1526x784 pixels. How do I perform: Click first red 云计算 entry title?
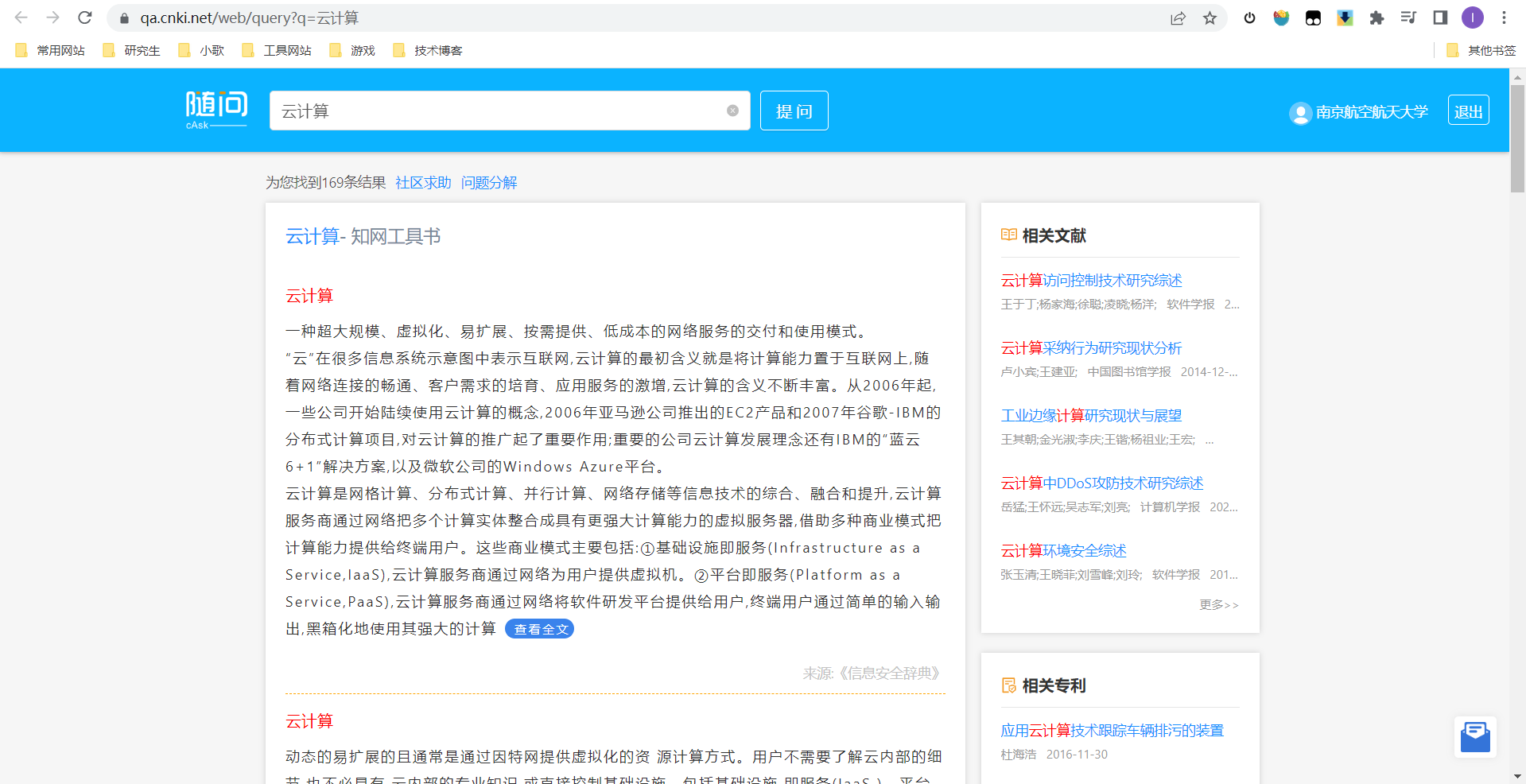point(309,296)
